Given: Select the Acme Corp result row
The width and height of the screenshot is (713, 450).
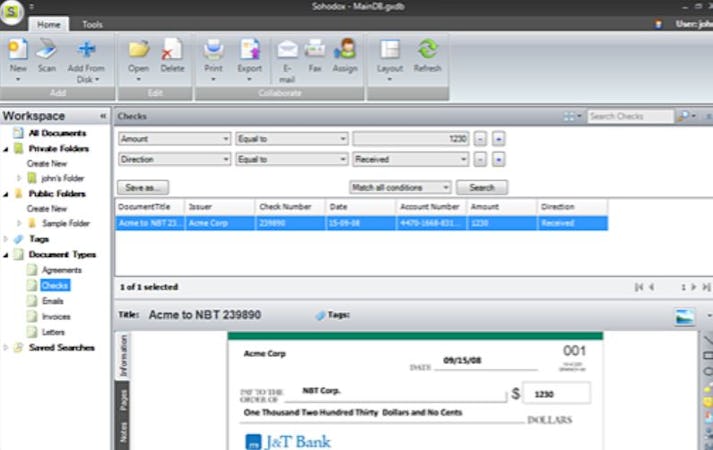Looking at the screenshot, I should 362,223.
